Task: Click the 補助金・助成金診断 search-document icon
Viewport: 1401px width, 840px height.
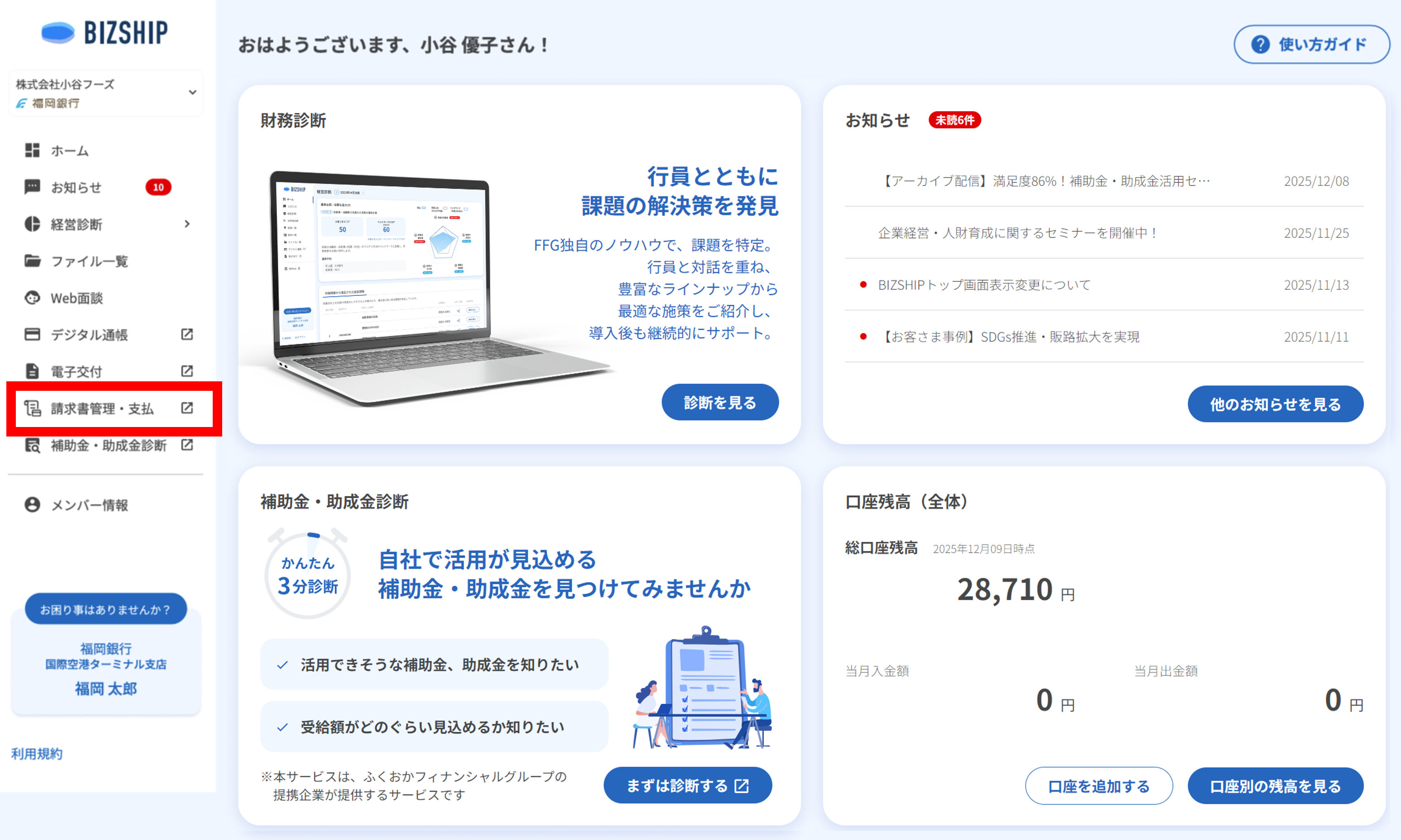Action: 32,446
